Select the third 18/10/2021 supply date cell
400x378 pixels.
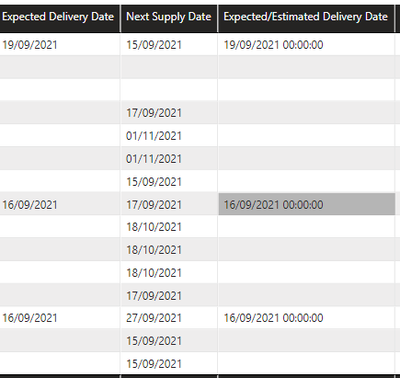coord(154,273)
